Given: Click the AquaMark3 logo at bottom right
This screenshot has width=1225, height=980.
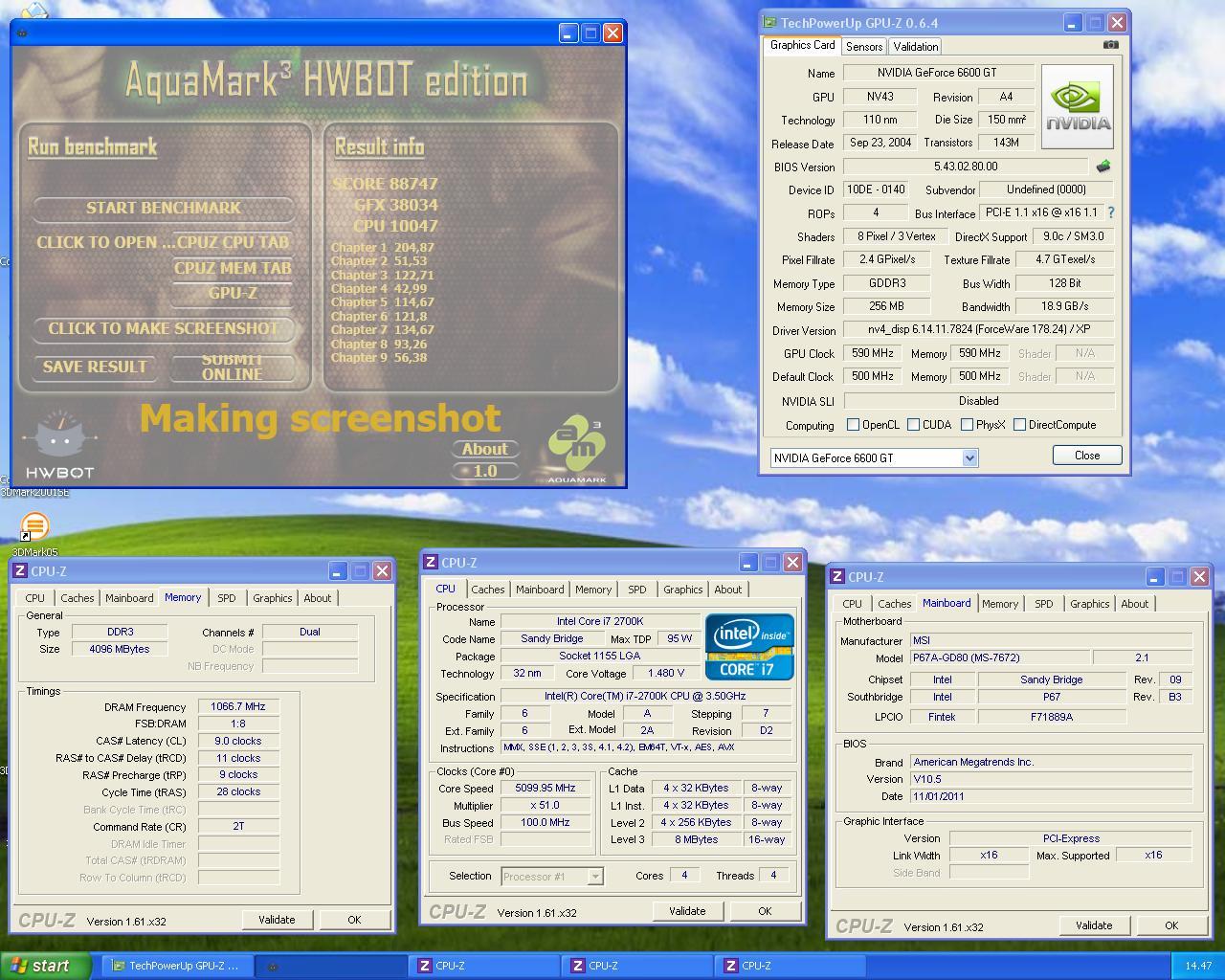Looking at the screenshot, I should point(577,450).
